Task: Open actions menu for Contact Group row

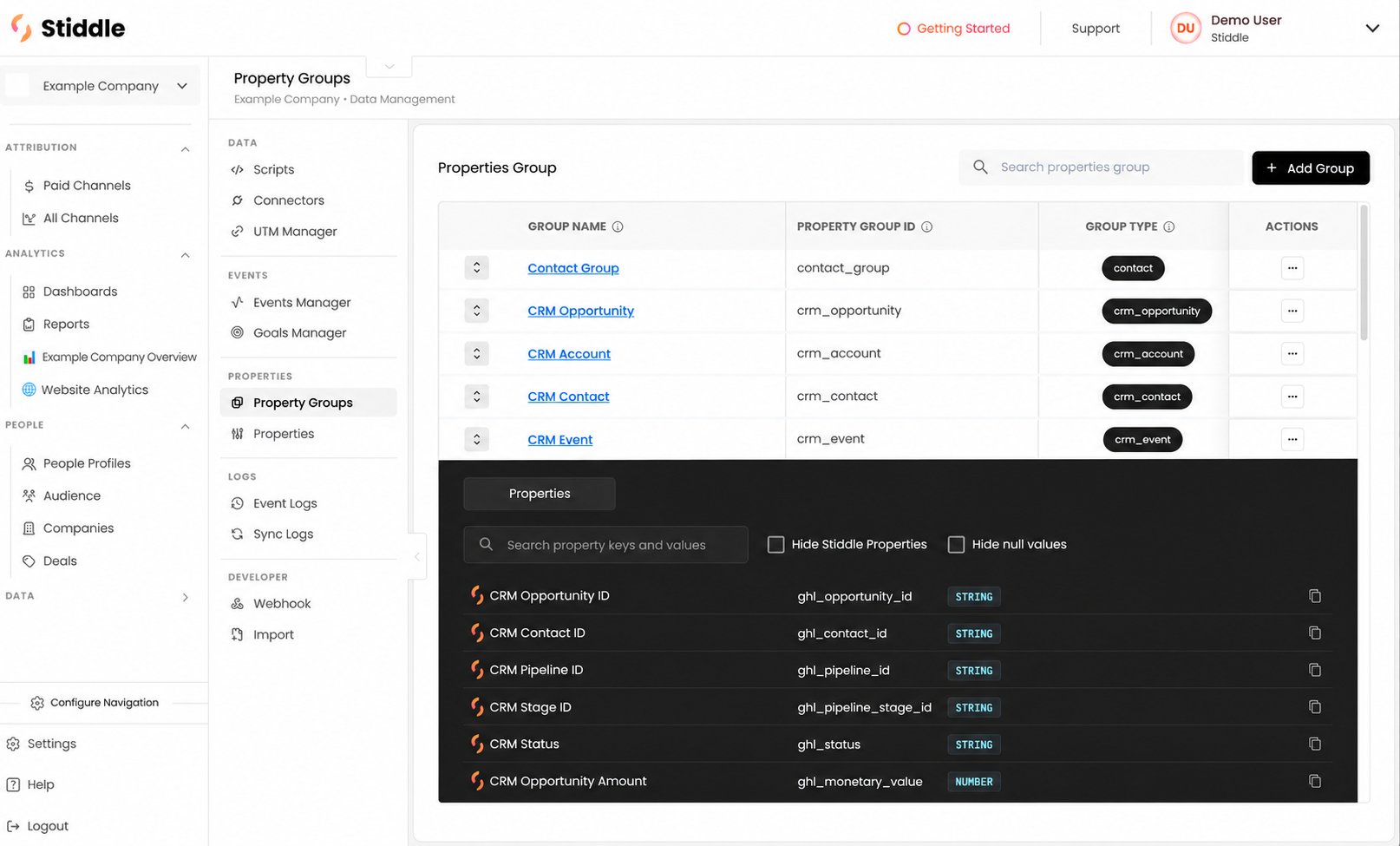Action: pos(1292,268)
